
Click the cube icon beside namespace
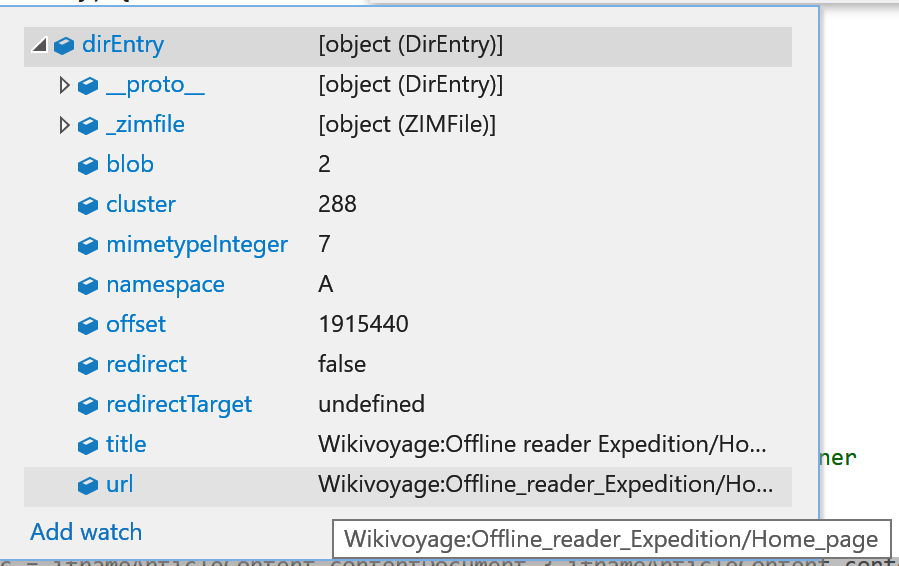(88, 285)
